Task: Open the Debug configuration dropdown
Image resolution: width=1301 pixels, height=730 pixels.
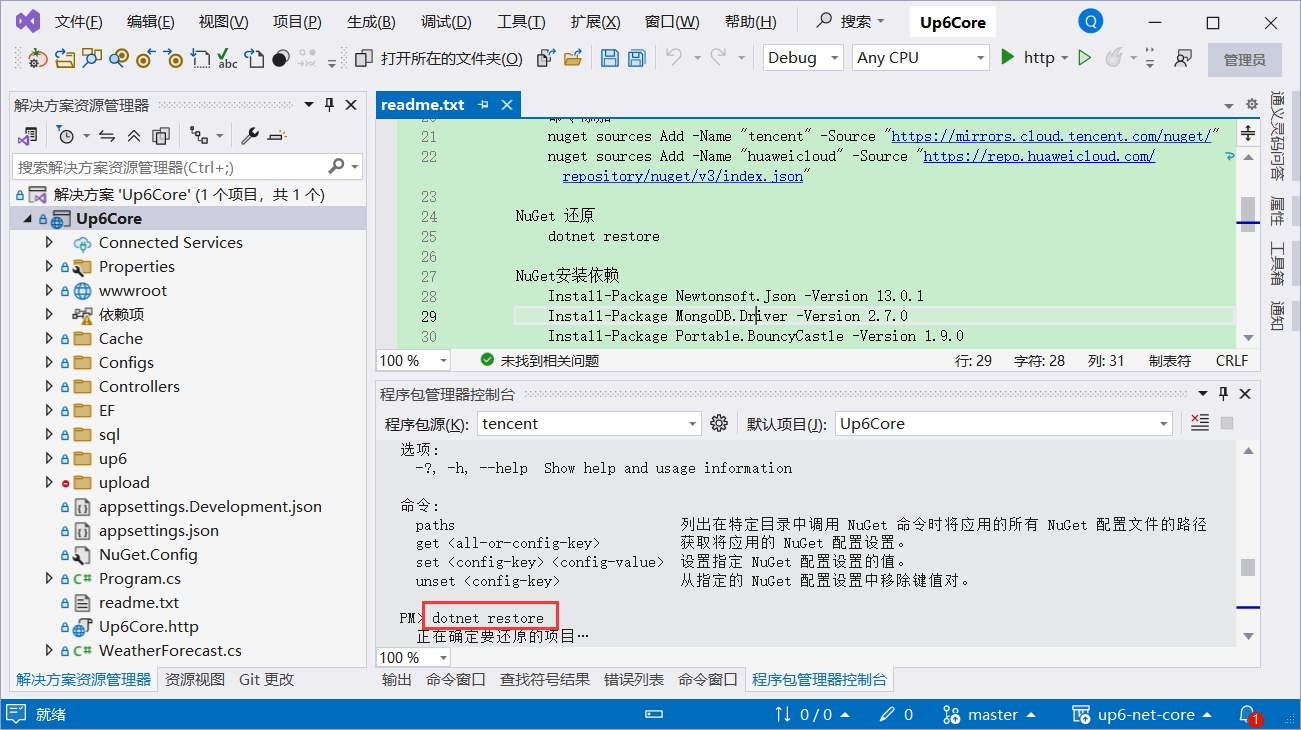Action: [x=803, y=58]
